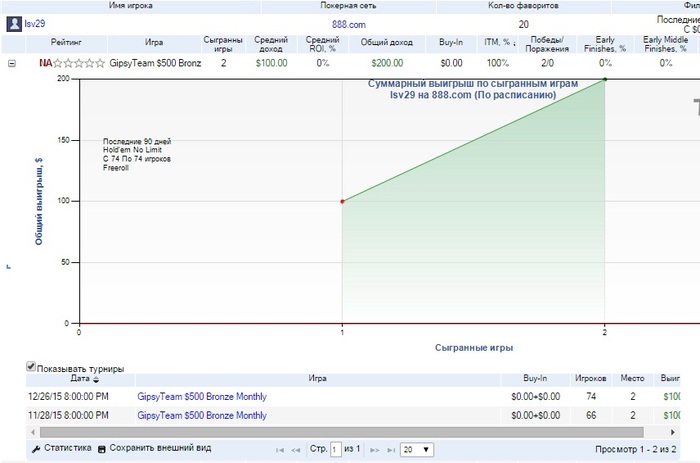
Task: Click the star rating of the GipsyTeam row
Action: [x=79, y=63]
